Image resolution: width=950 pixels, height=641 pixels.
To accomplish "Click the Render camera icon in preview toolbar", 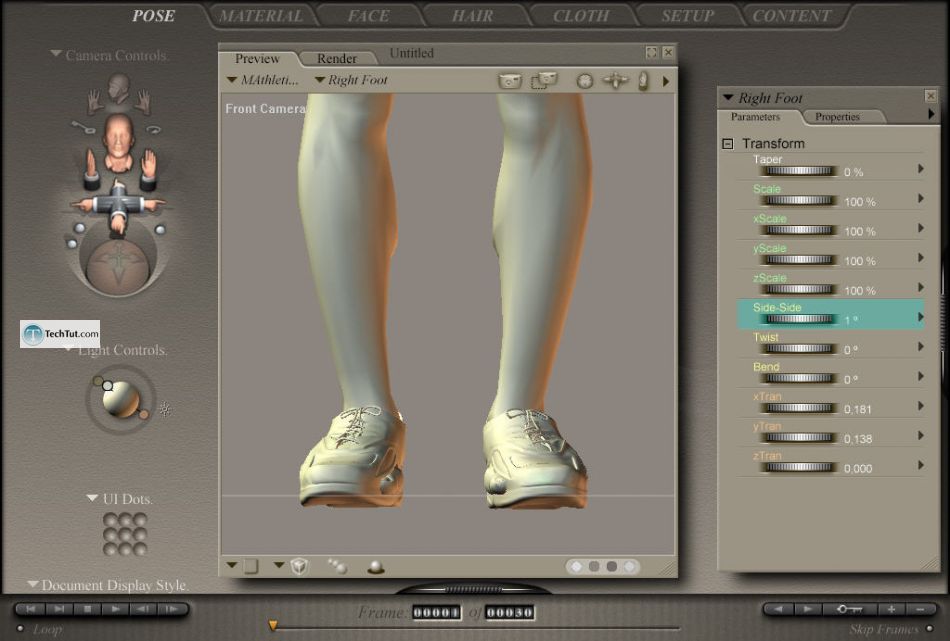I will tap(510, 80).
